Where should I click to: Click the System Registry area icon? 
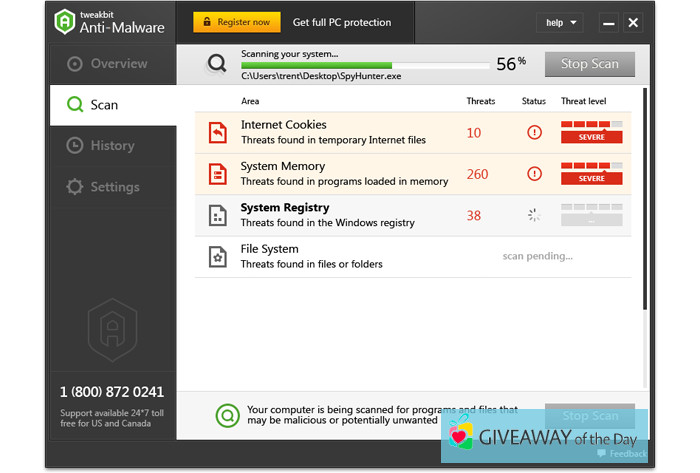pos(217,215)
